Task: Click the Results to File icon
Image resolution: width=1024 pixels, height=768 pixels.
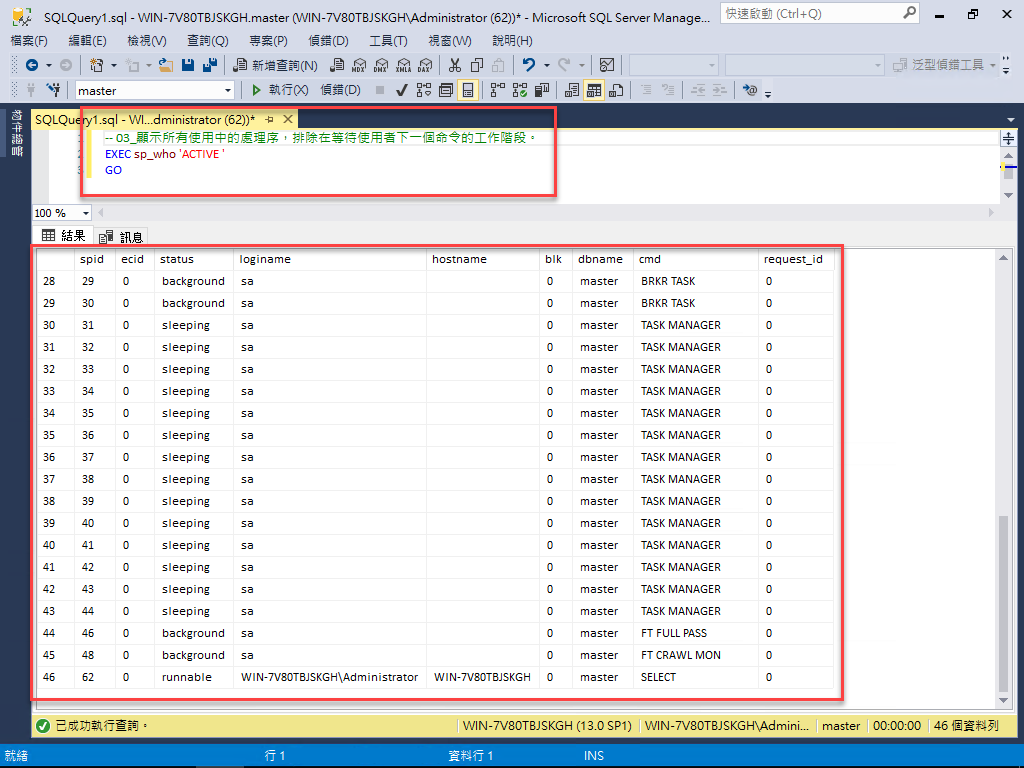Action: [616, 89]
